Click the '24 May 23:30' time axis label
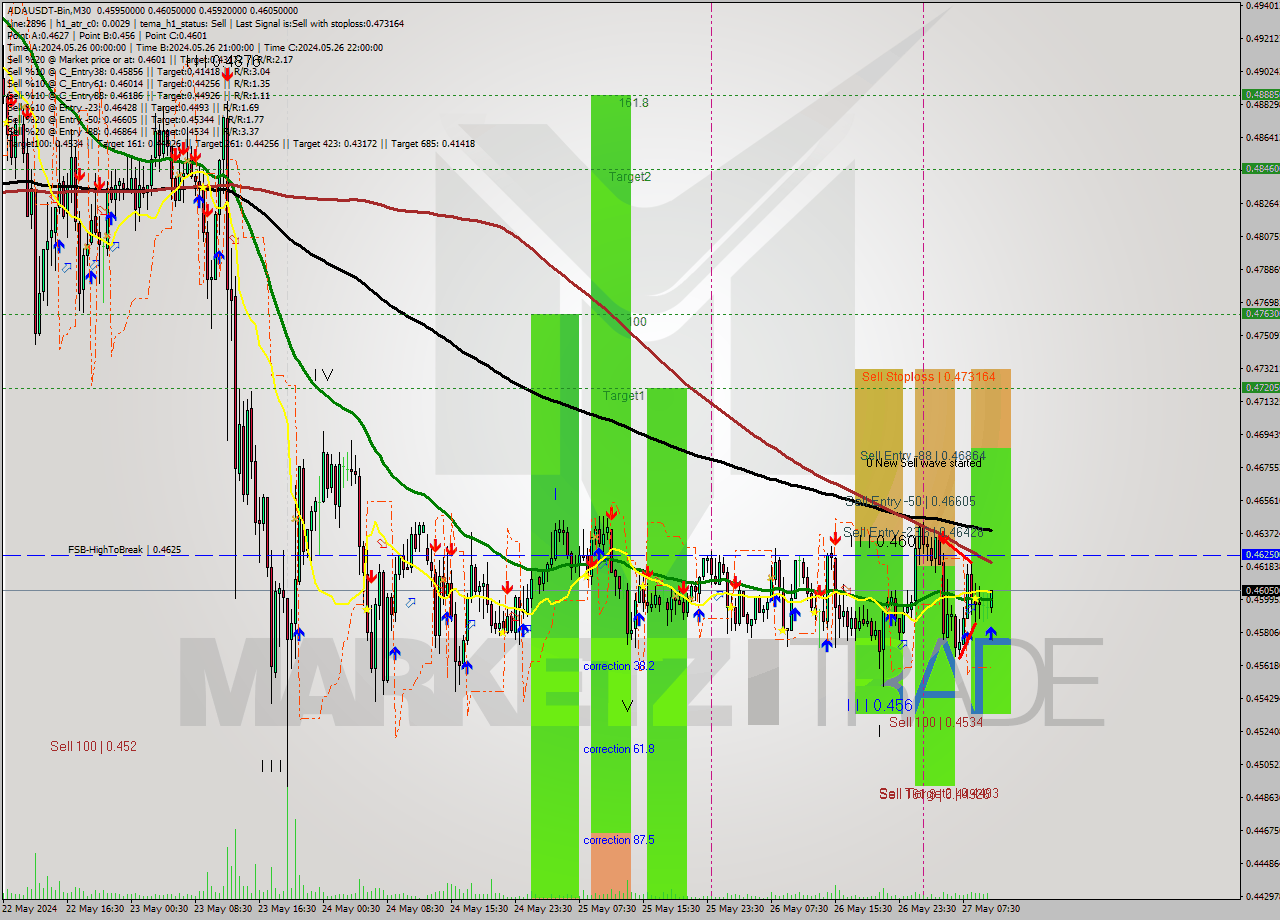The width and height of the screenshot is (1280, 920). click(541, 909)
